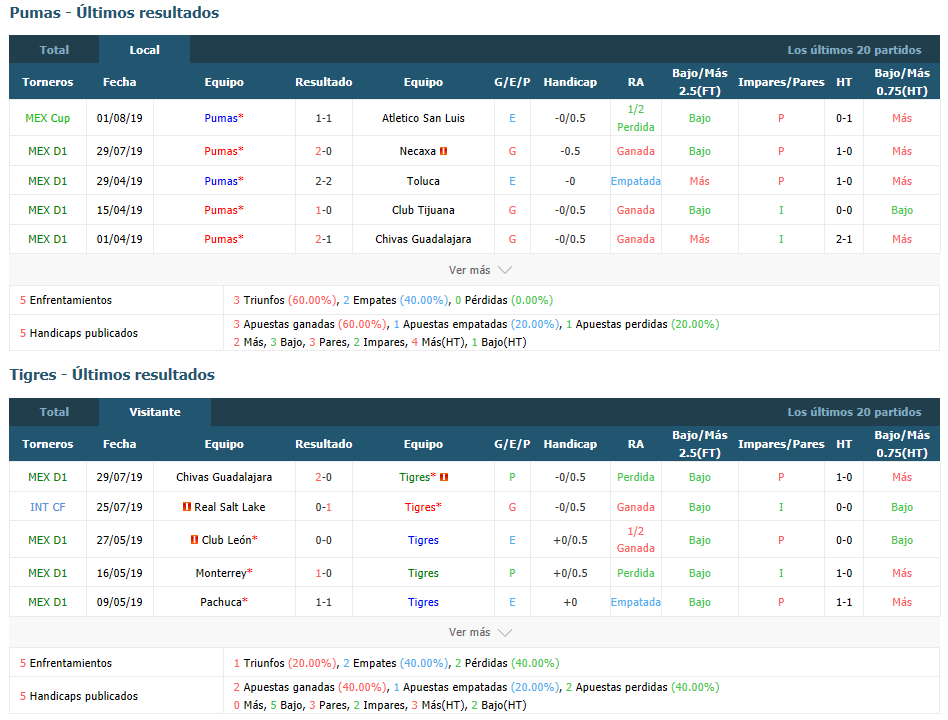Click the red card icon beside Real Salt Lake
The height and width of the screenshot is (720, 948).
[x=187, y=507]
